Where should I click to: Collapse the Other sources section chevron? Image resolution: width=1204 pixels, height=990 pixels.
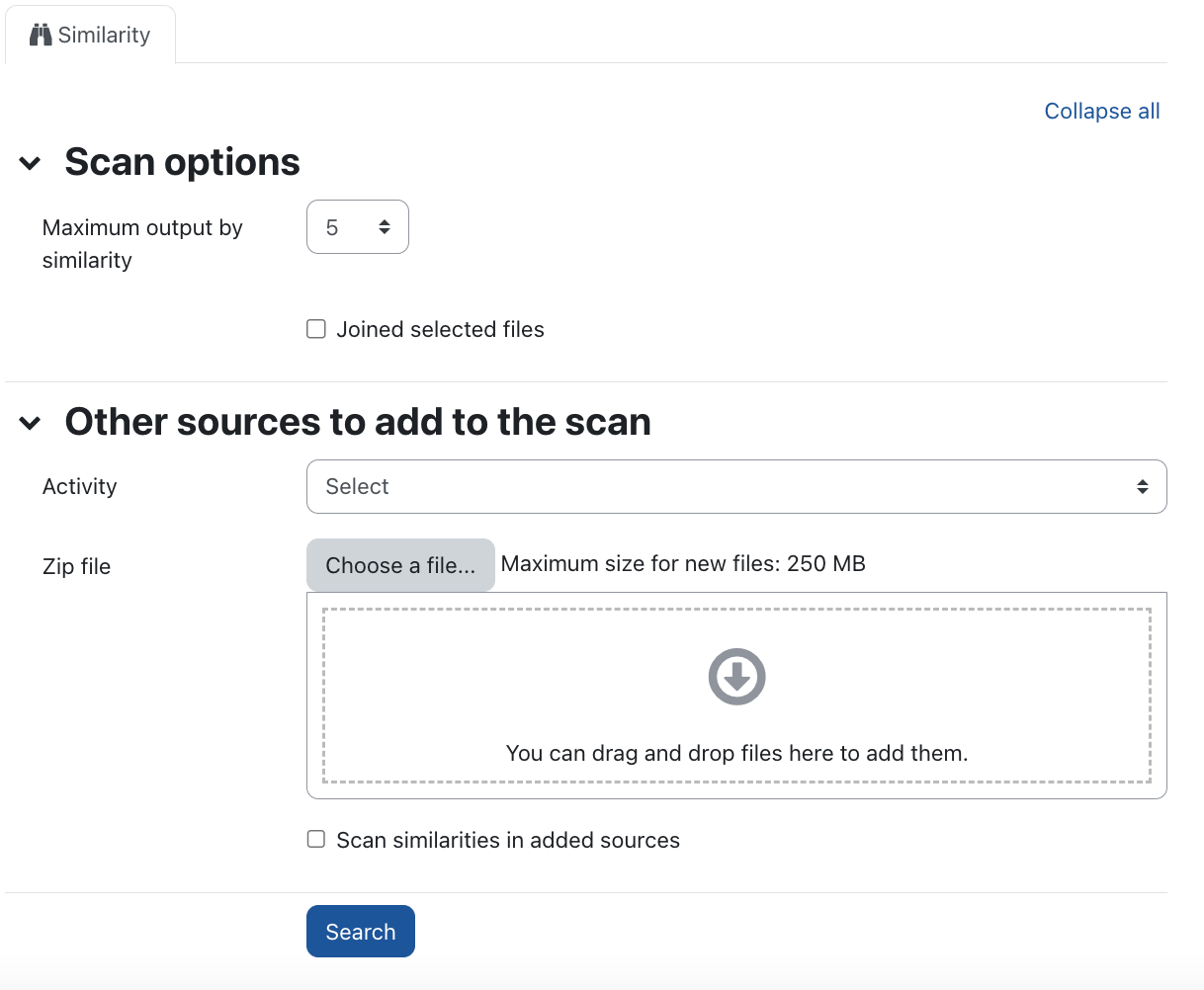31,423
